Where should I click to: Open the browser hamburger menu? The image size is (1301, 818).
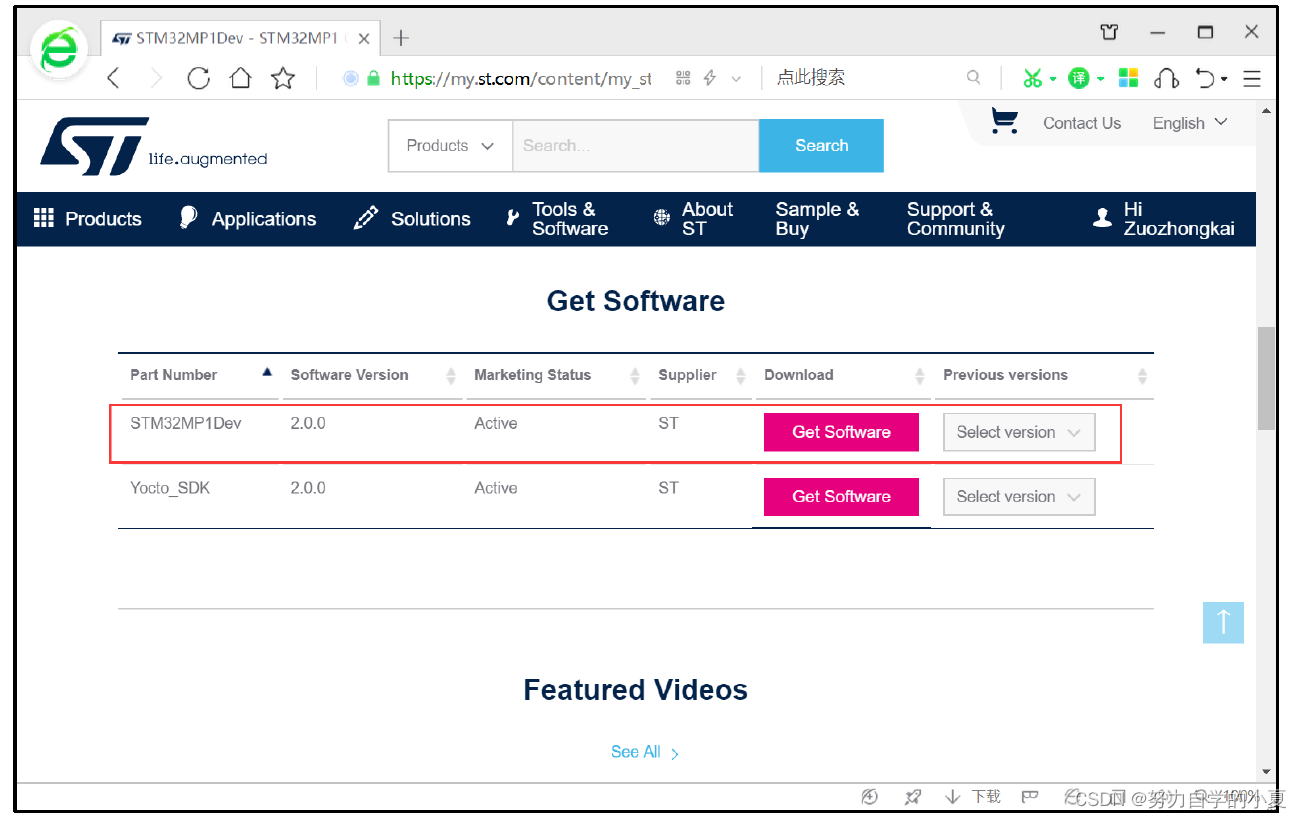tap(1252, 78)
